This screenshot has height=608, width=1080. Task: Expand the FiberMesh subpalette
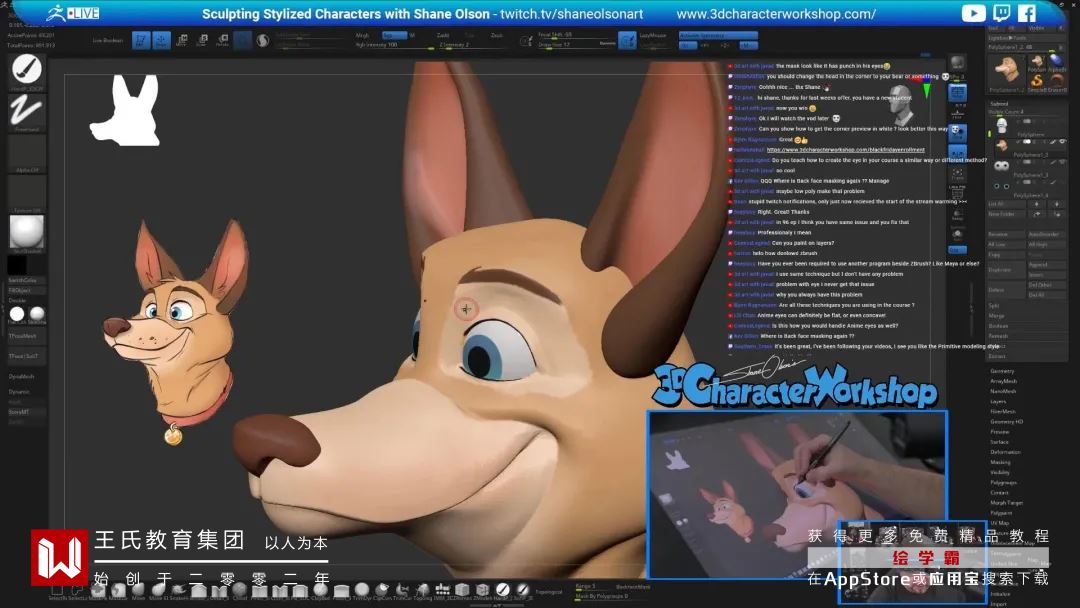(1004, 412)
